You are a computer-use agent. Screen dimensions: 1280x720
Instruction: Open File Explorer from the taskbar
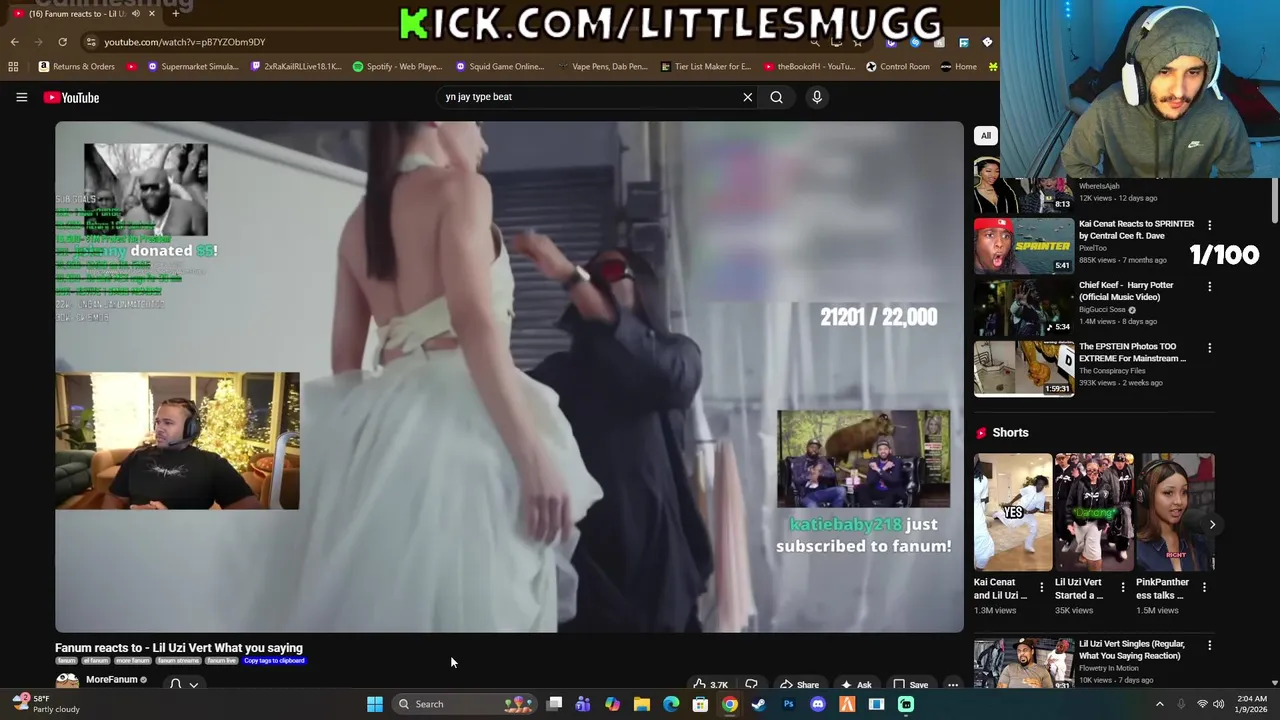[x=642, y=704]
